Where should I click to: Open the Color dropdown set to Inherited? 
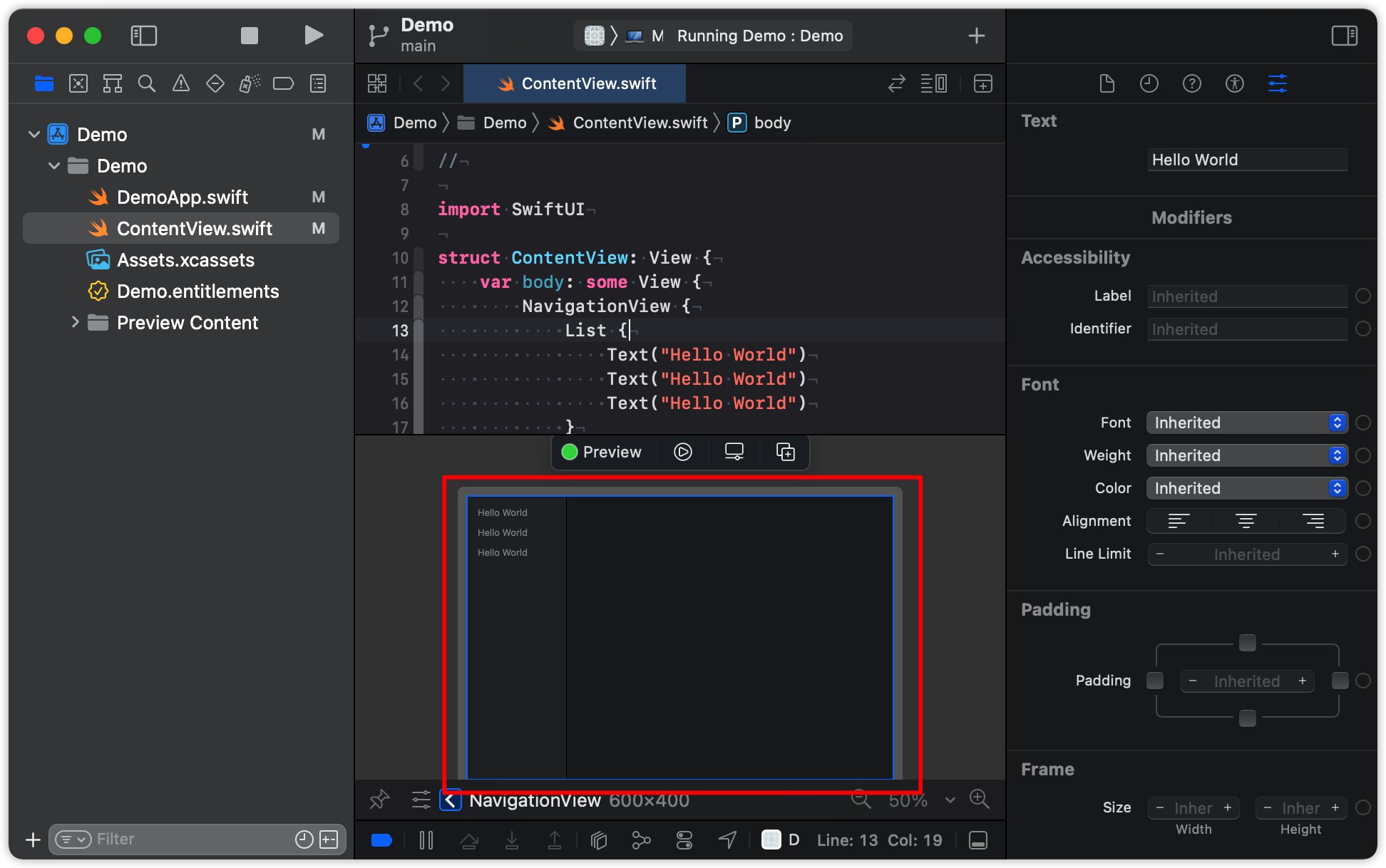tap(1246, 488)
